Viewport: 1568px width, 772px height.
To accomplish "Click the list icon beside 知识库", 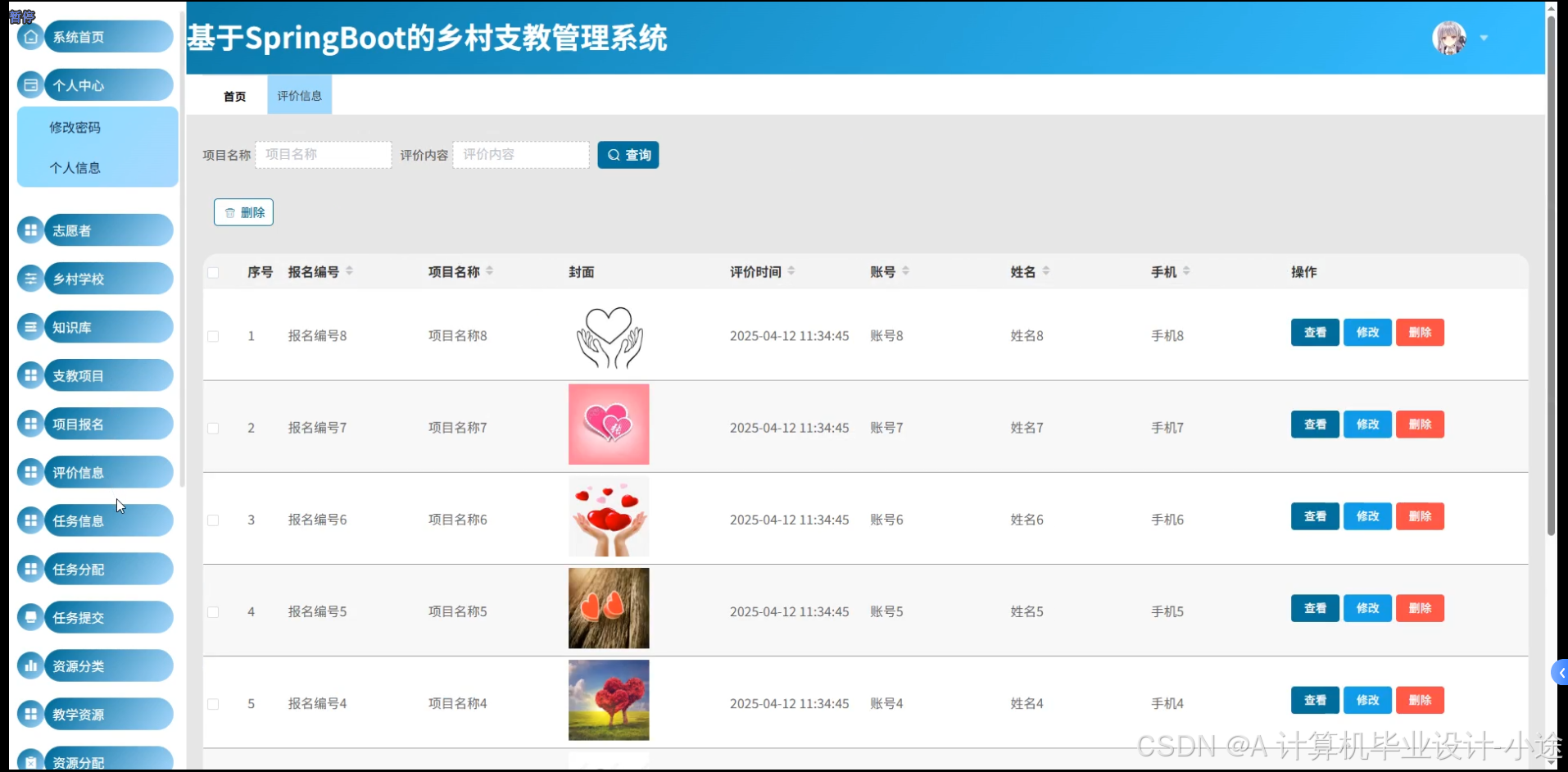I will click(x=30, y=327).
